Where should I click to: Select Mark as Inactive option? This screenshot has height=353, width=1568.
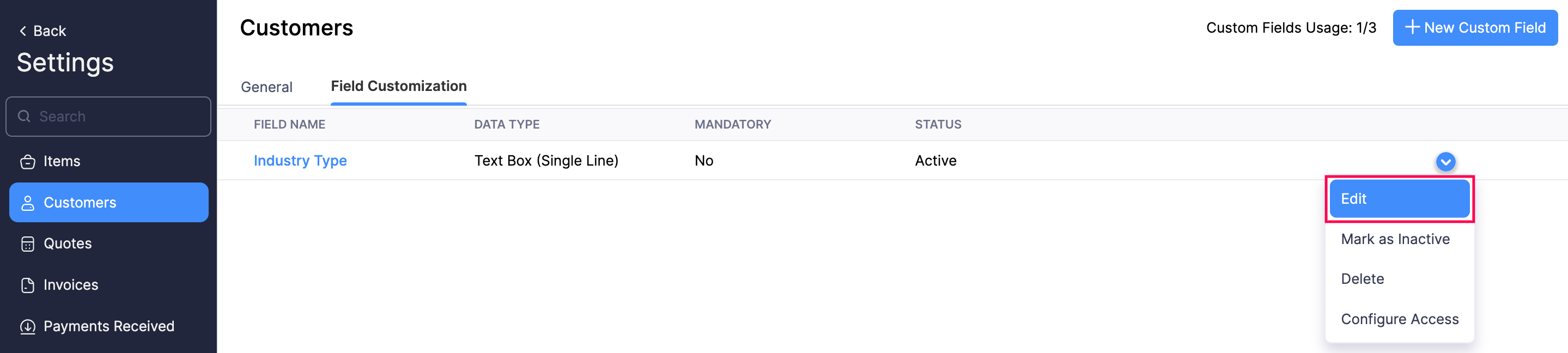[x=1395, y=239]
